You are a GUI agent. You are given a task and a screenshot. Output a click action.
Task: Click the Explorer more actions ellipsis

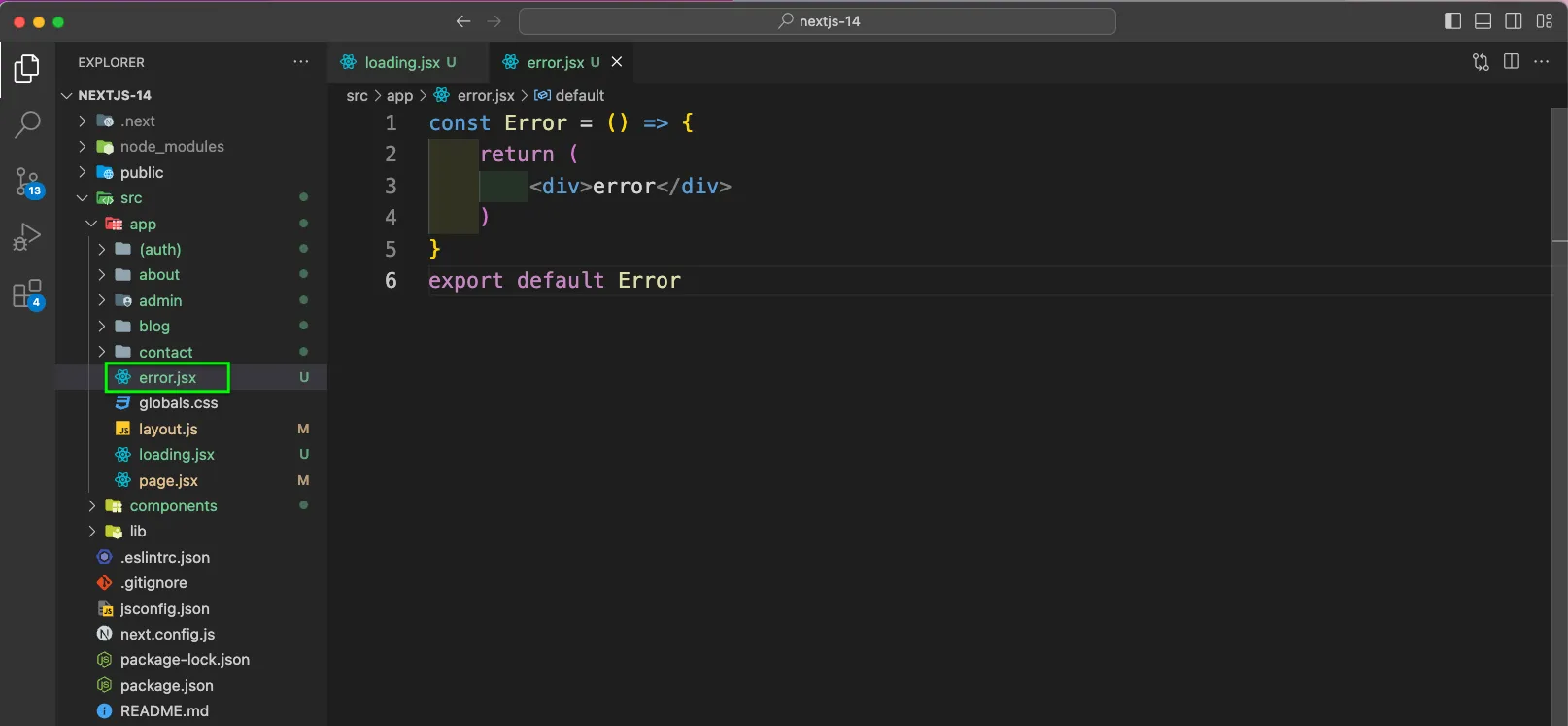pos(301,62)
